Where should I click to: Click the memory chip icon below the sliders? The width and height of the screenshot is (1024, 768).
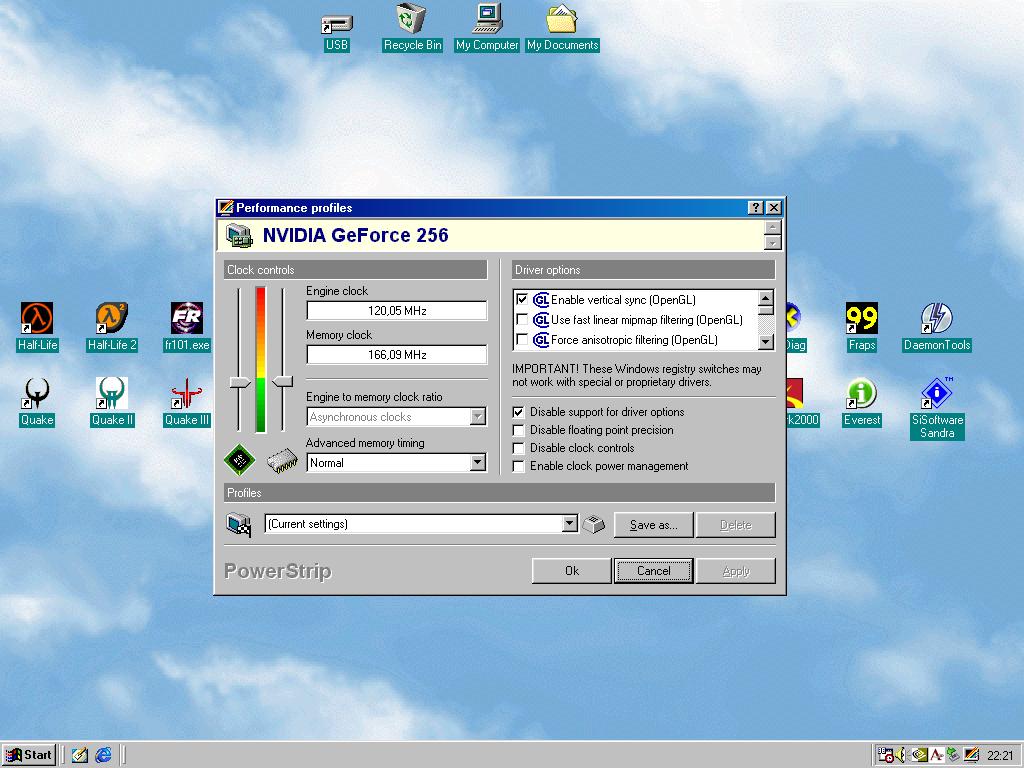[282, 461]
